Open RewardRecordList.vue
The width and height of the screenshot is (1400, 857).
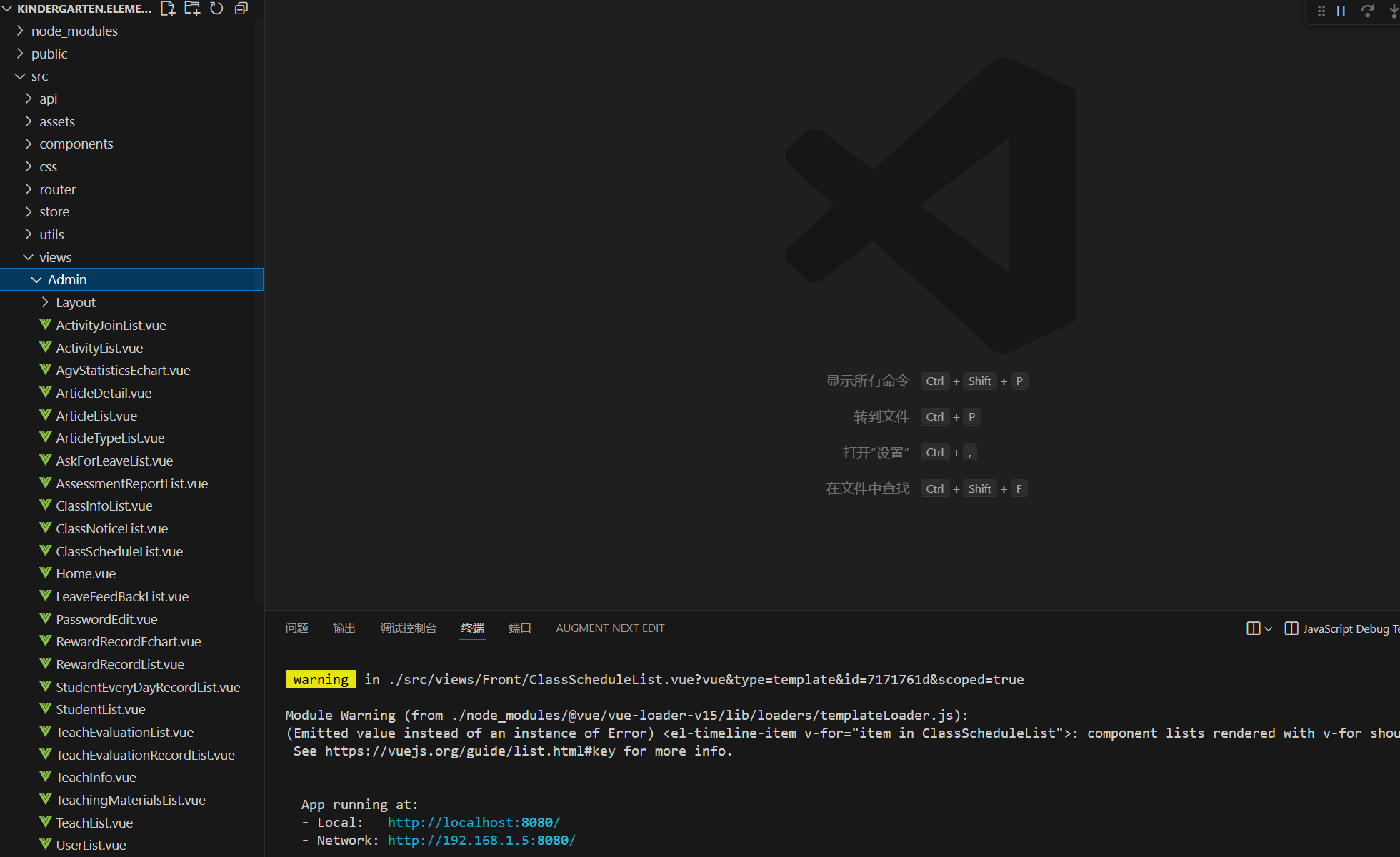[132, 664]
